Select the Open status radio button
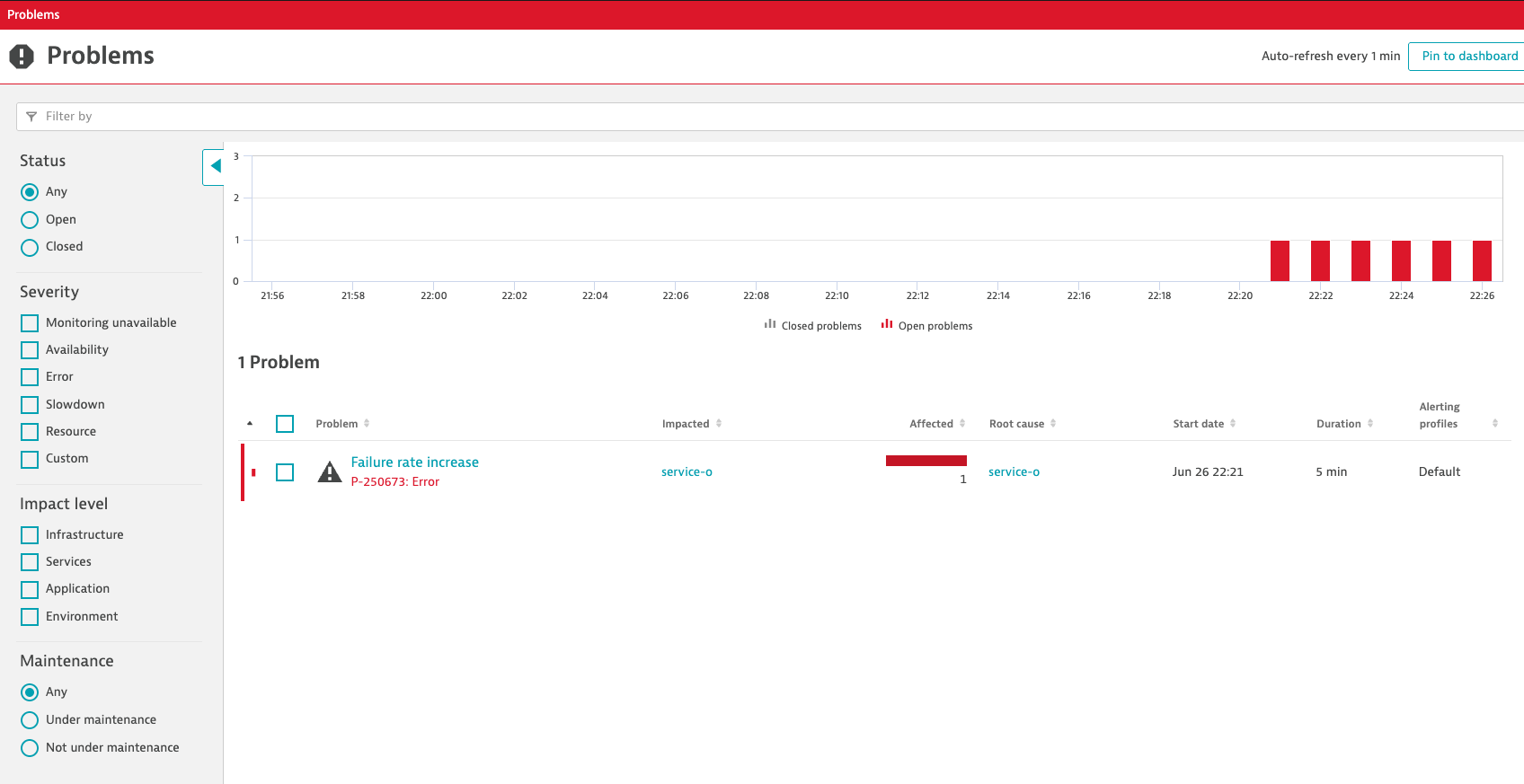1524x784 pixels. point(30,220)
